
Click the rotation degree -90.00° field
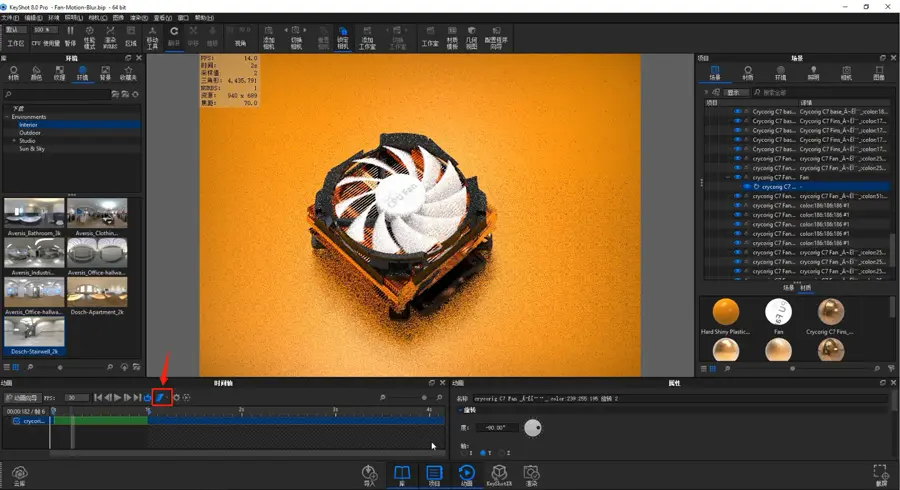(497, 427)
